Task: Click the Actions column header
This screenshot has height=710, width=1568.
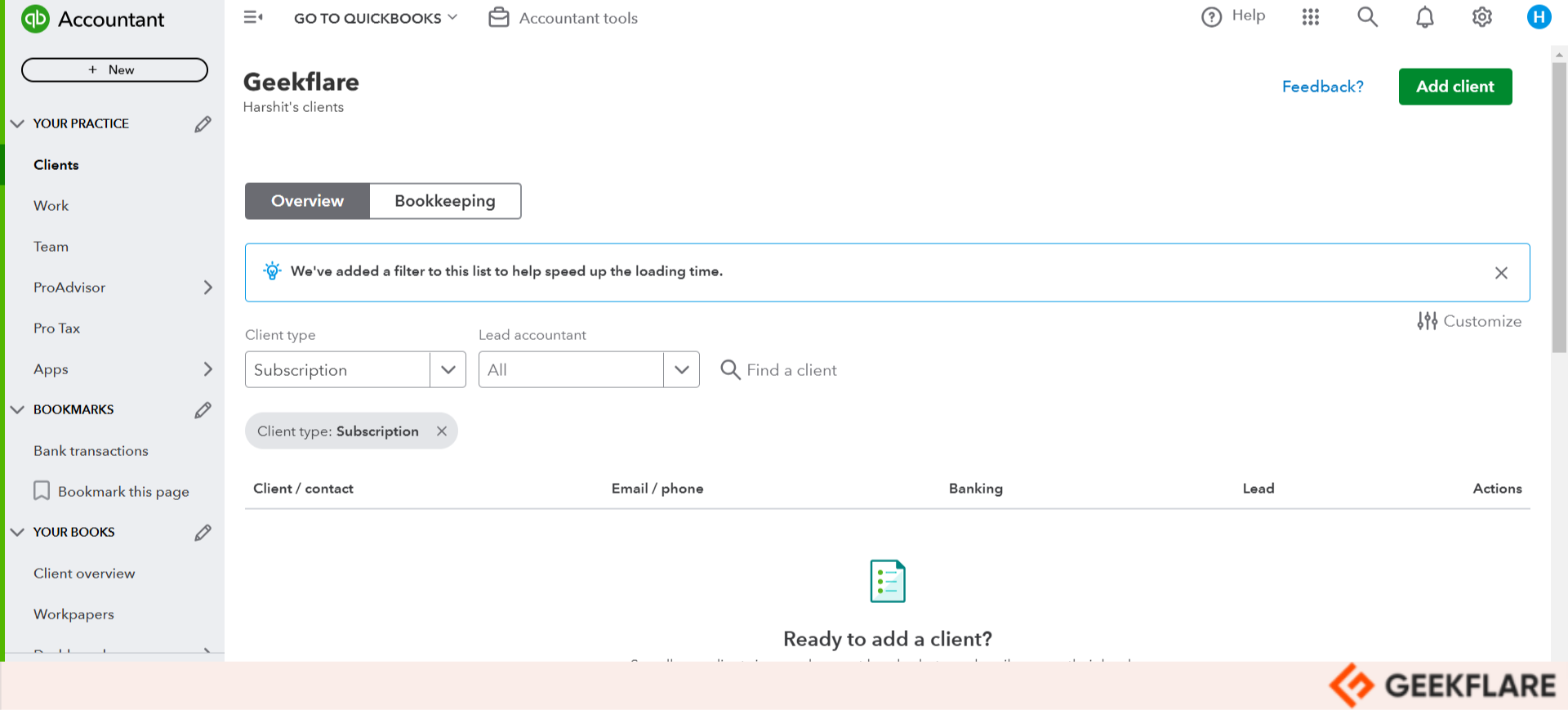Action: point(1497,489)
